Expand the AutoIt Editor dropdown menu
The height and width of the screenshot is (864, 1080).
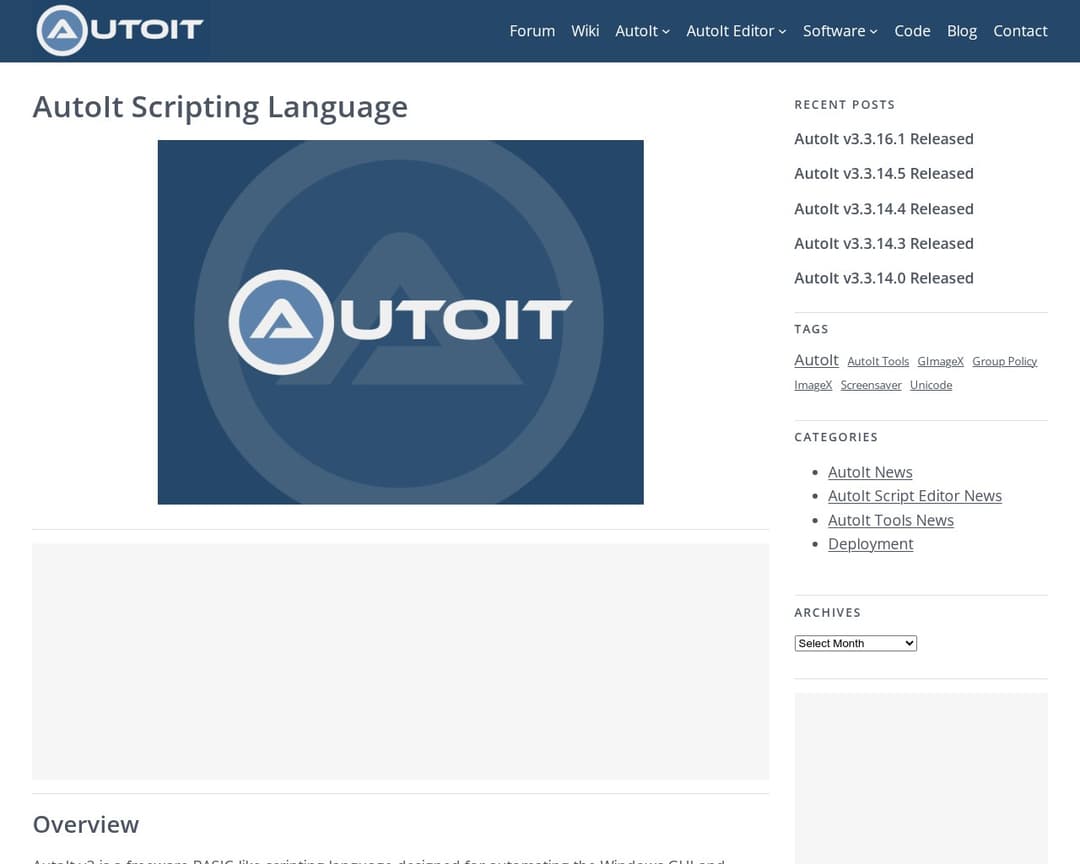736,31
